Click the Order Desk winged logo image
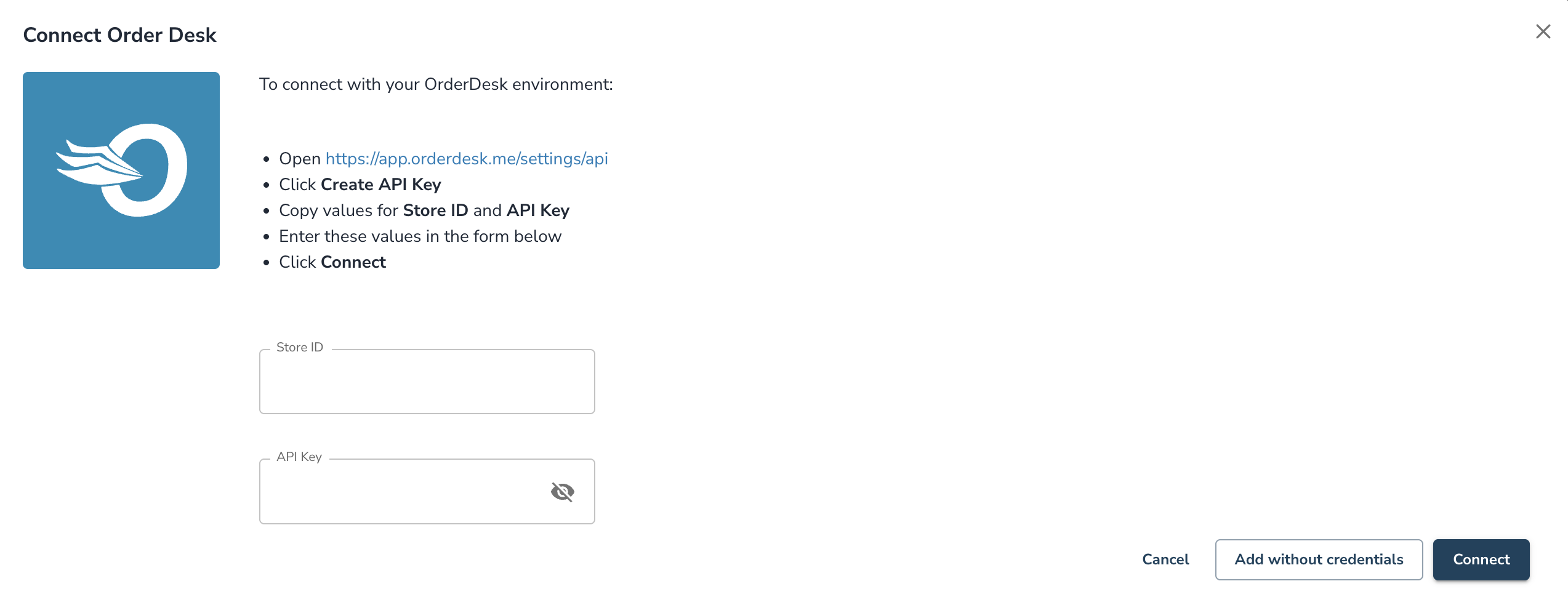This screenshot has height=613, width=1568. click(x=121, y=170)
